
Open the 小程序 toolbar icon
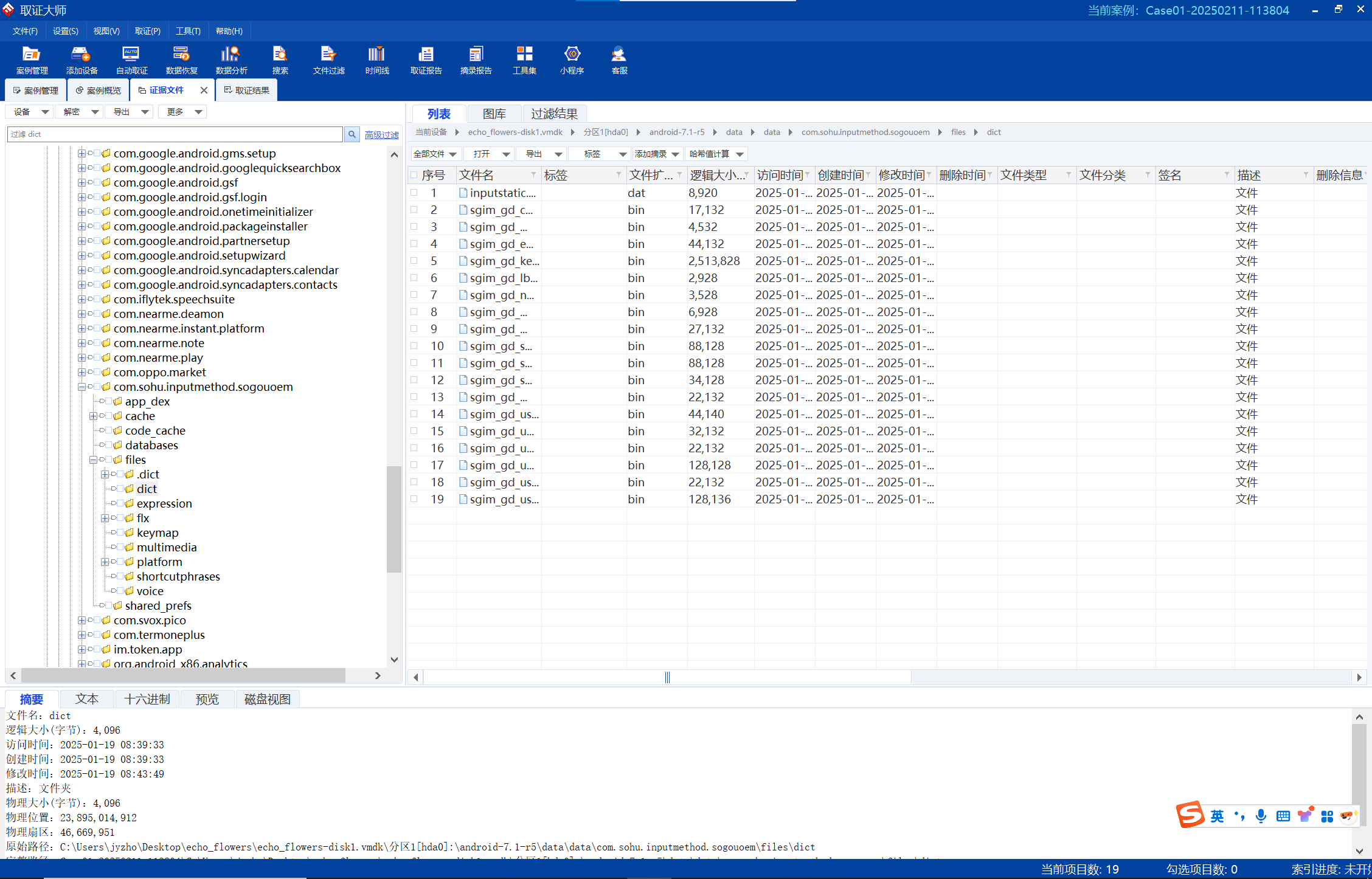pos(572,60)
